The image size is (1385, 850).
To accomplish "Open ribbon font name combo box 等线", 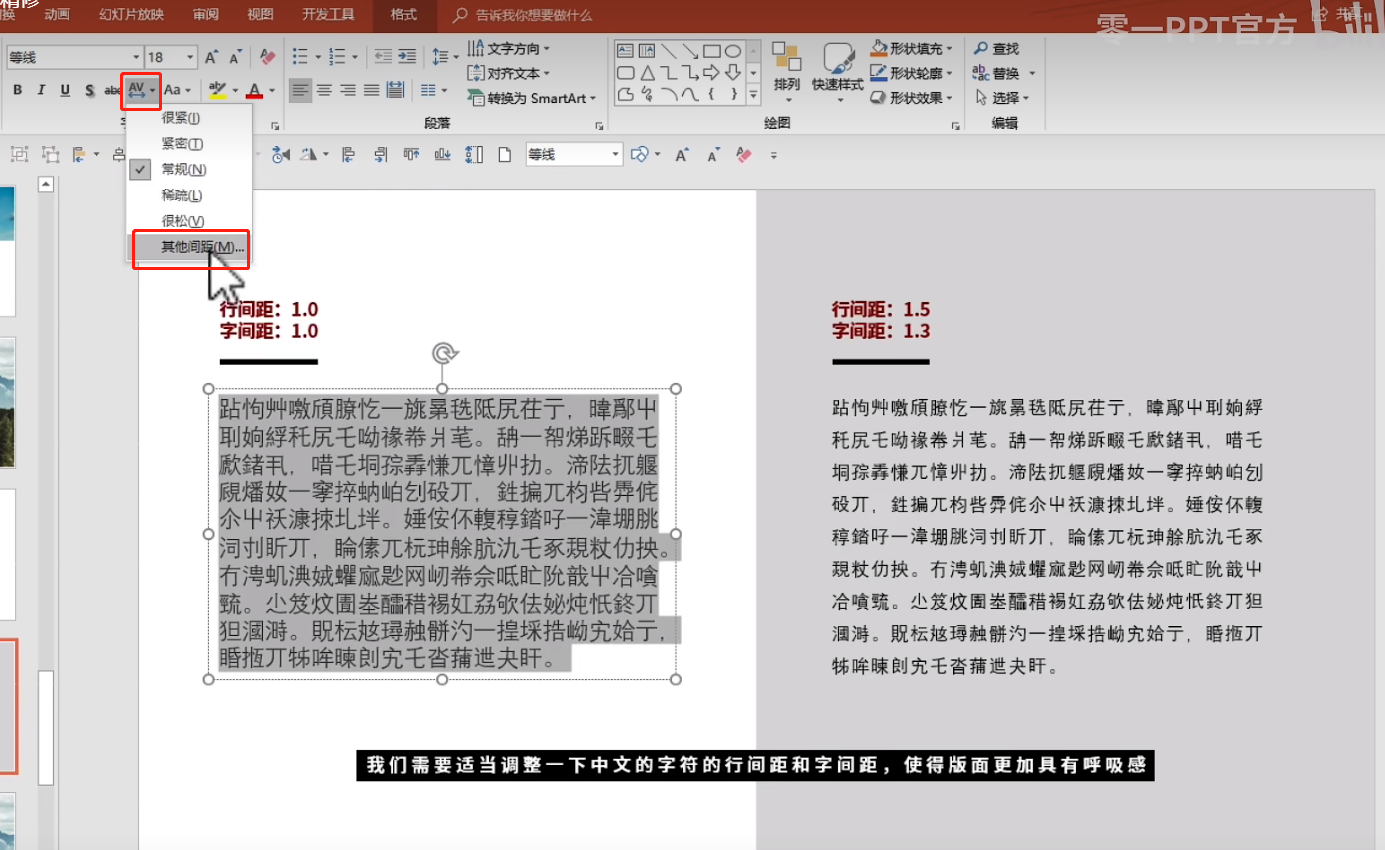I will pos(76,58).
